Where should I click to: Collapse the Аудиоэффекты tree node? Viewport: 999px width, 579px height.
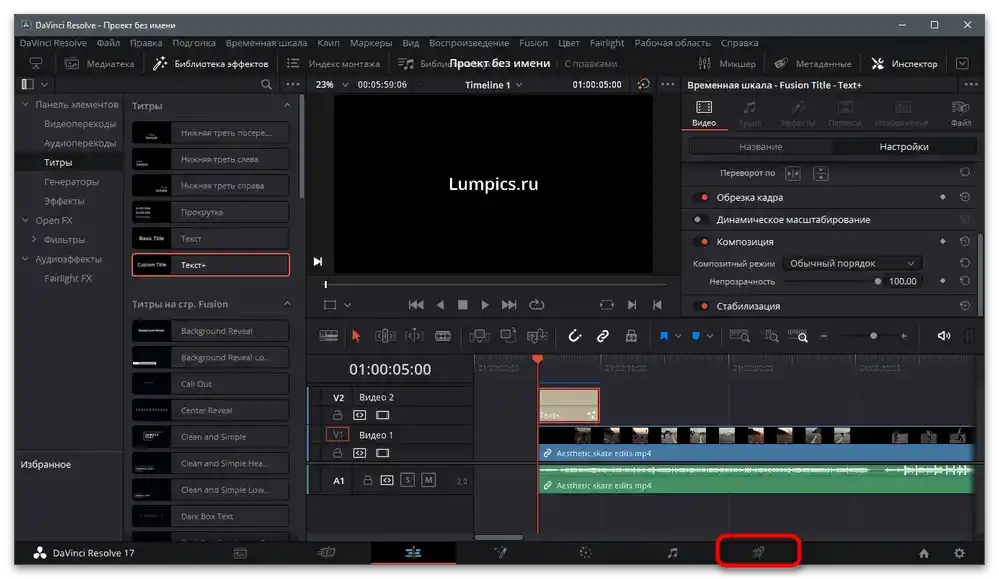25,259
